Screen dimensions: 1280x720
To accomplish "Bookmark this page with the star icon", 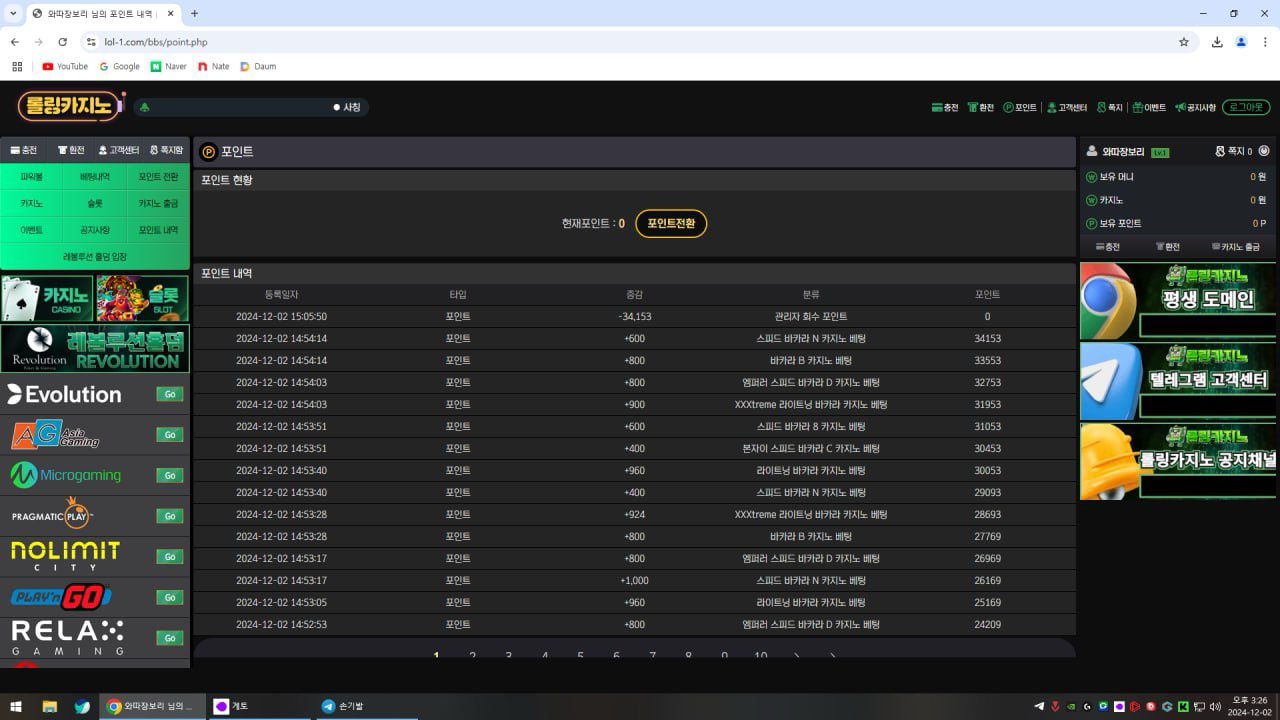I will click(1184, 42).
